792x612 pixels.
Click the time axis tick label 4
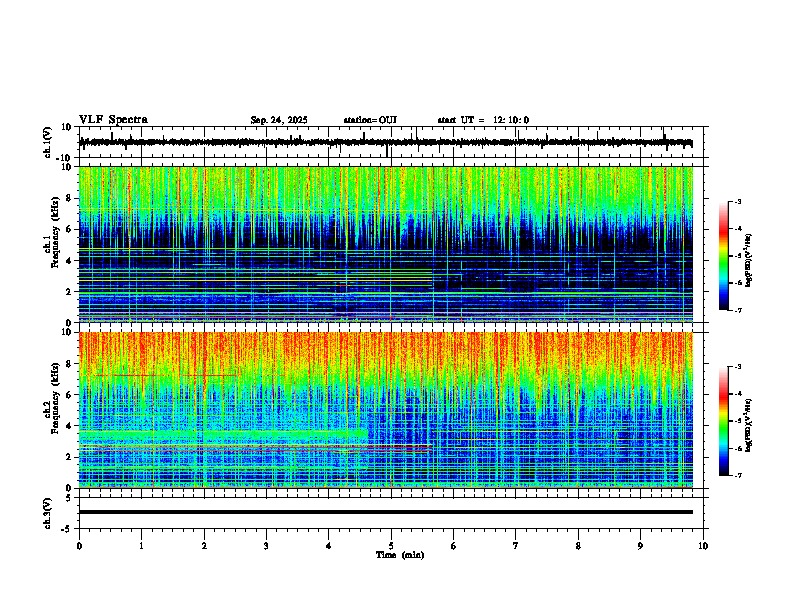328,546
